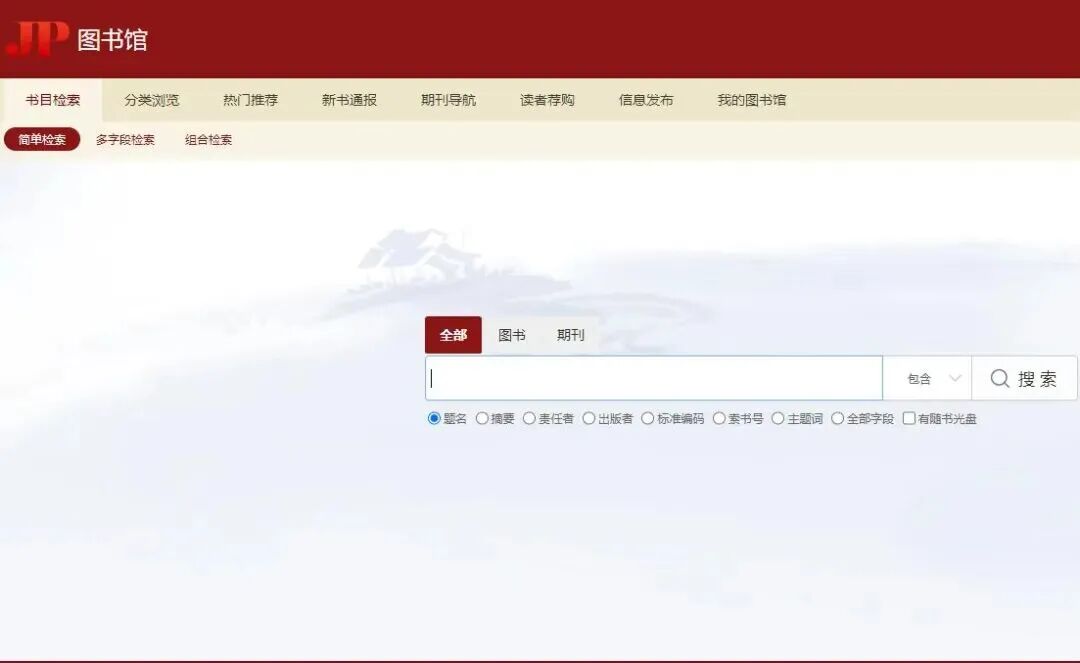Choose the 出版者 search field radio
The image size is (1080, 663).
[x=589, y=419]
